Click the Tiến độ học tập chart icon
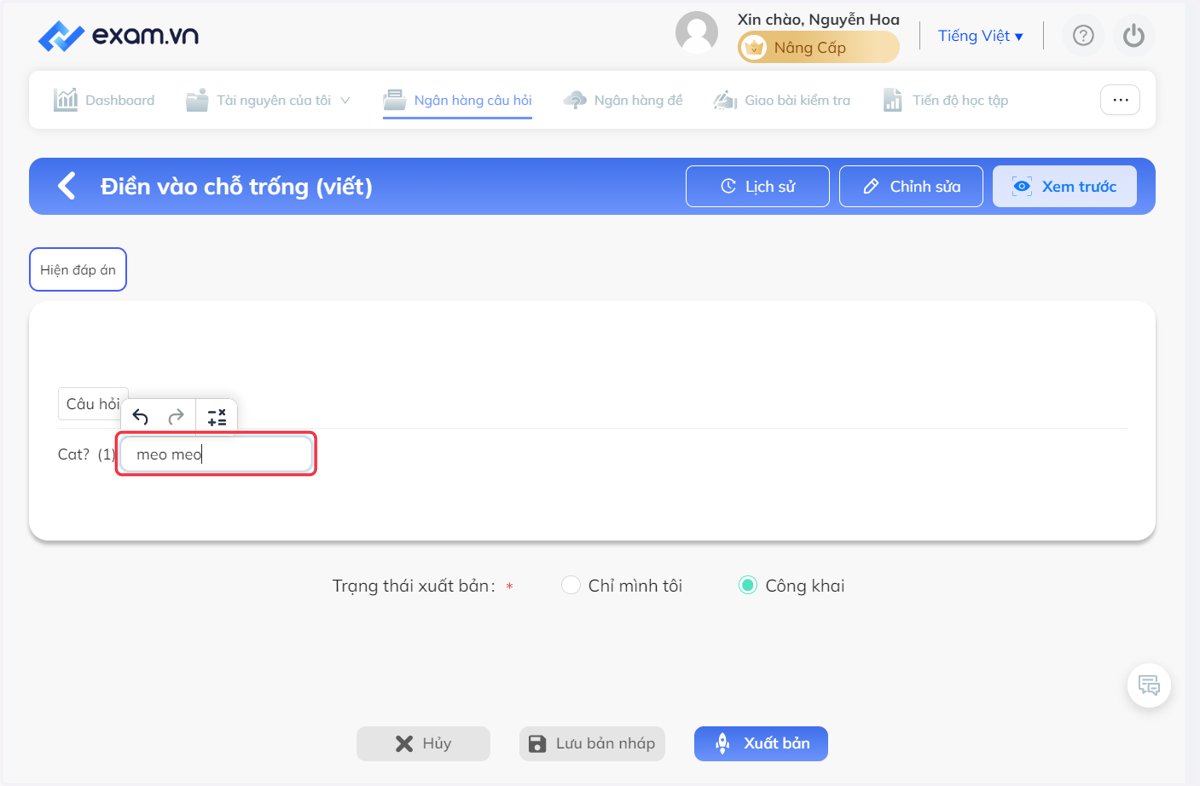Screen dimensions: 1200x786 [893, 100]
